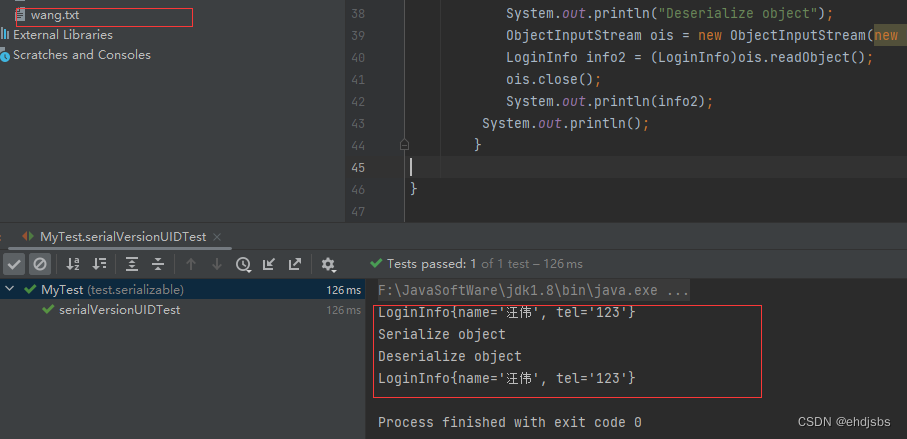Open test history clock icon

pos(243,264)
